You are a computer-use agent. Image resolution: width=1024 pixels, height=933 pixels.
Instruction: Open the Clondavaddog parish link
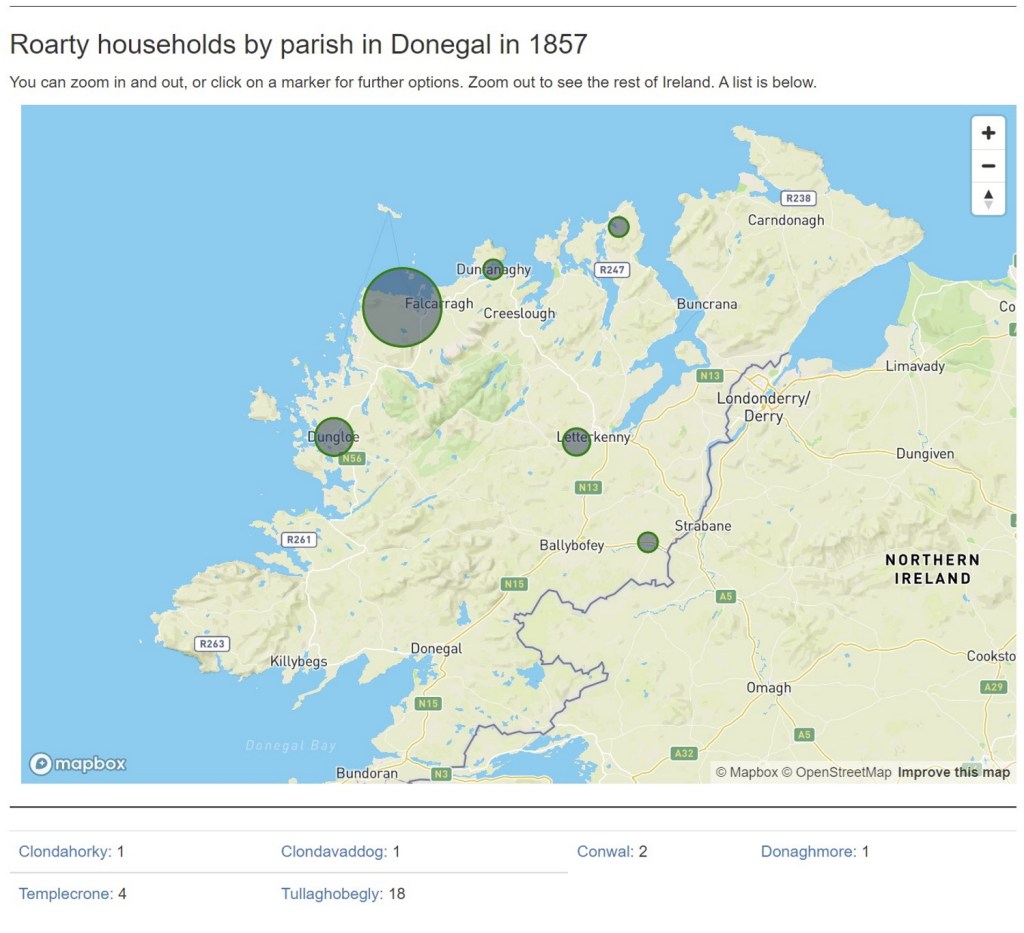click(333, 852)
